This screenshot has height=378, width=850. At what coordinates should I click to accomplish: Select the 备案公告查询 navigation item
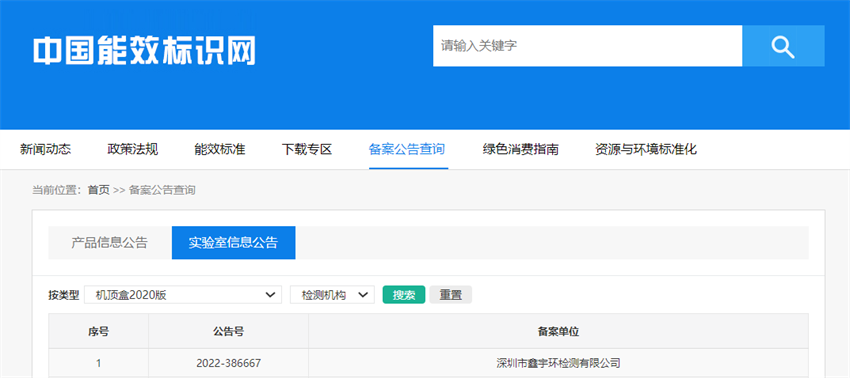pos(407,149)
